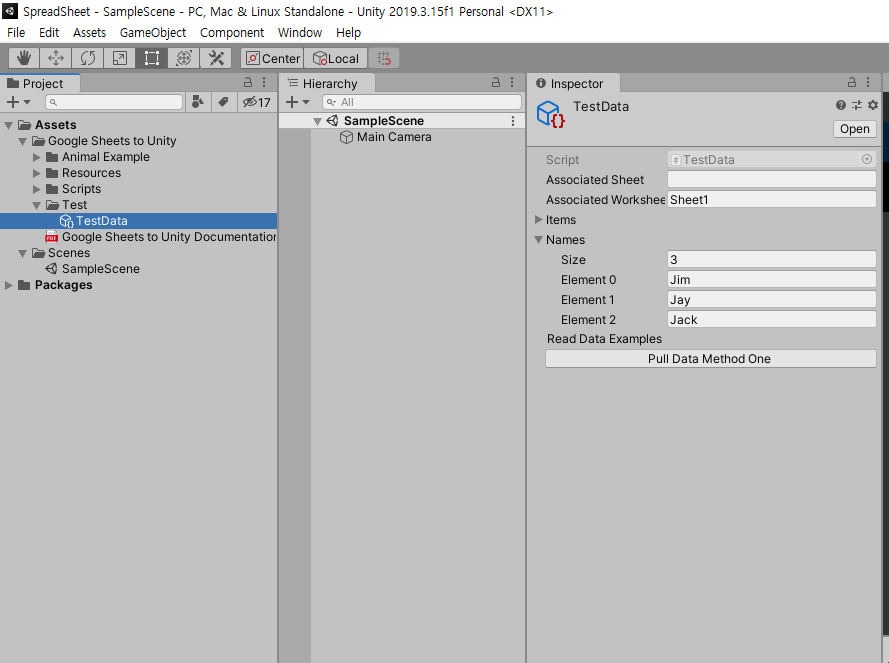This screenshot has height=663, width=889.
Task: Open the Assets menu
Action: 89,32
